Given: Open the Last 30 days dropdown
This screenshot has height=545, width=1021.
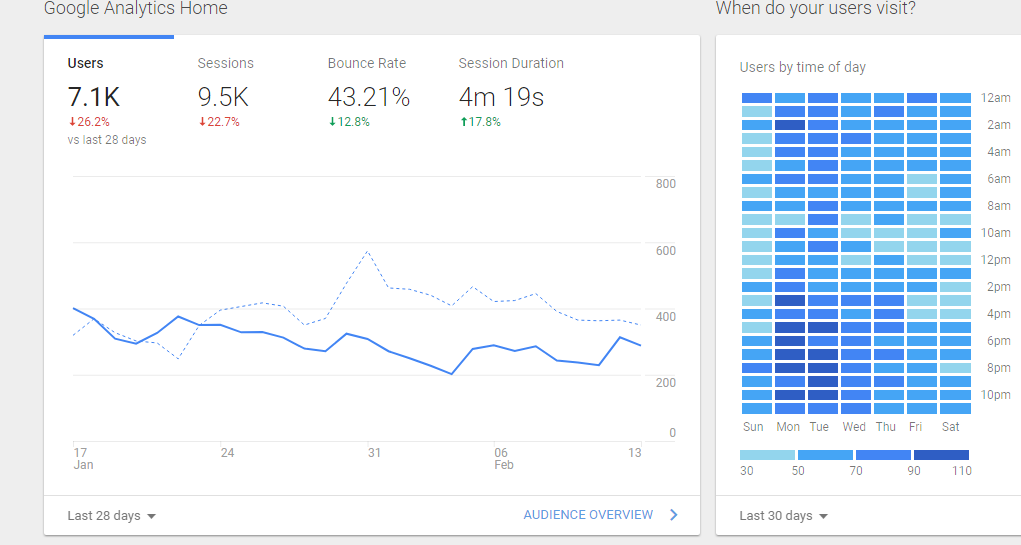Looking at the screenshot, I should 783,516.
